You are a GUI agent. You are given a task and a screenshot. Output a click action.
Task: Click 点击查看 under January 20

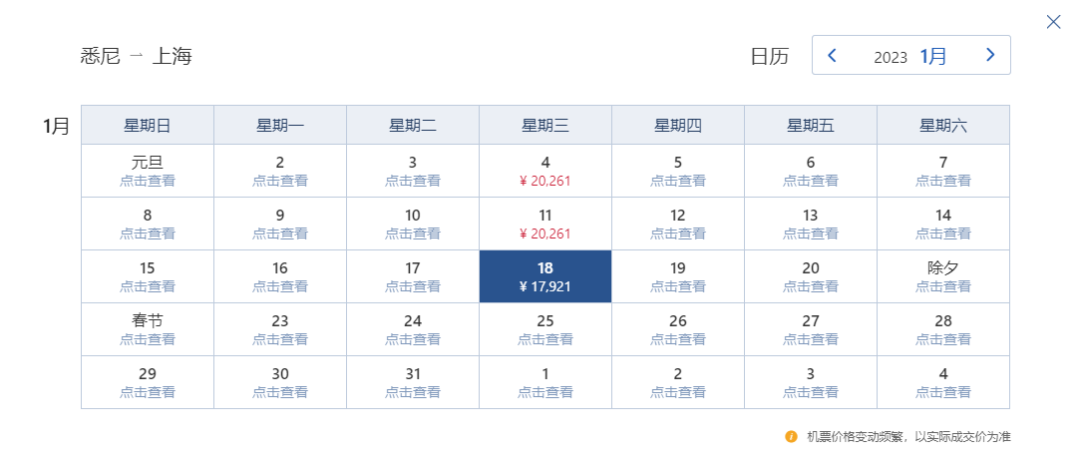(810, 287)
